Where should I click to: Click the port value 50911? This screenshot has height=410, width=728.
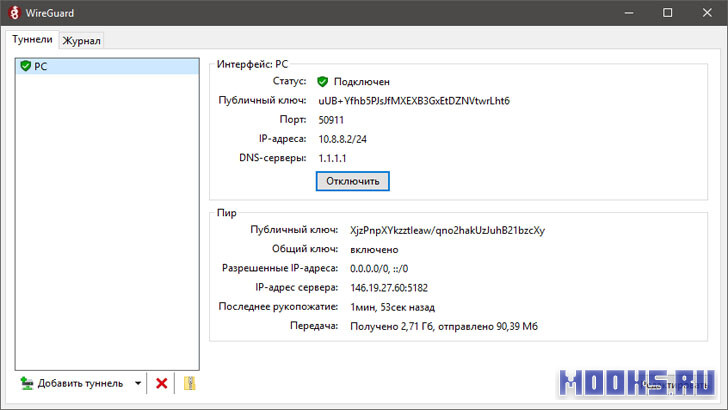coord(331,120)
